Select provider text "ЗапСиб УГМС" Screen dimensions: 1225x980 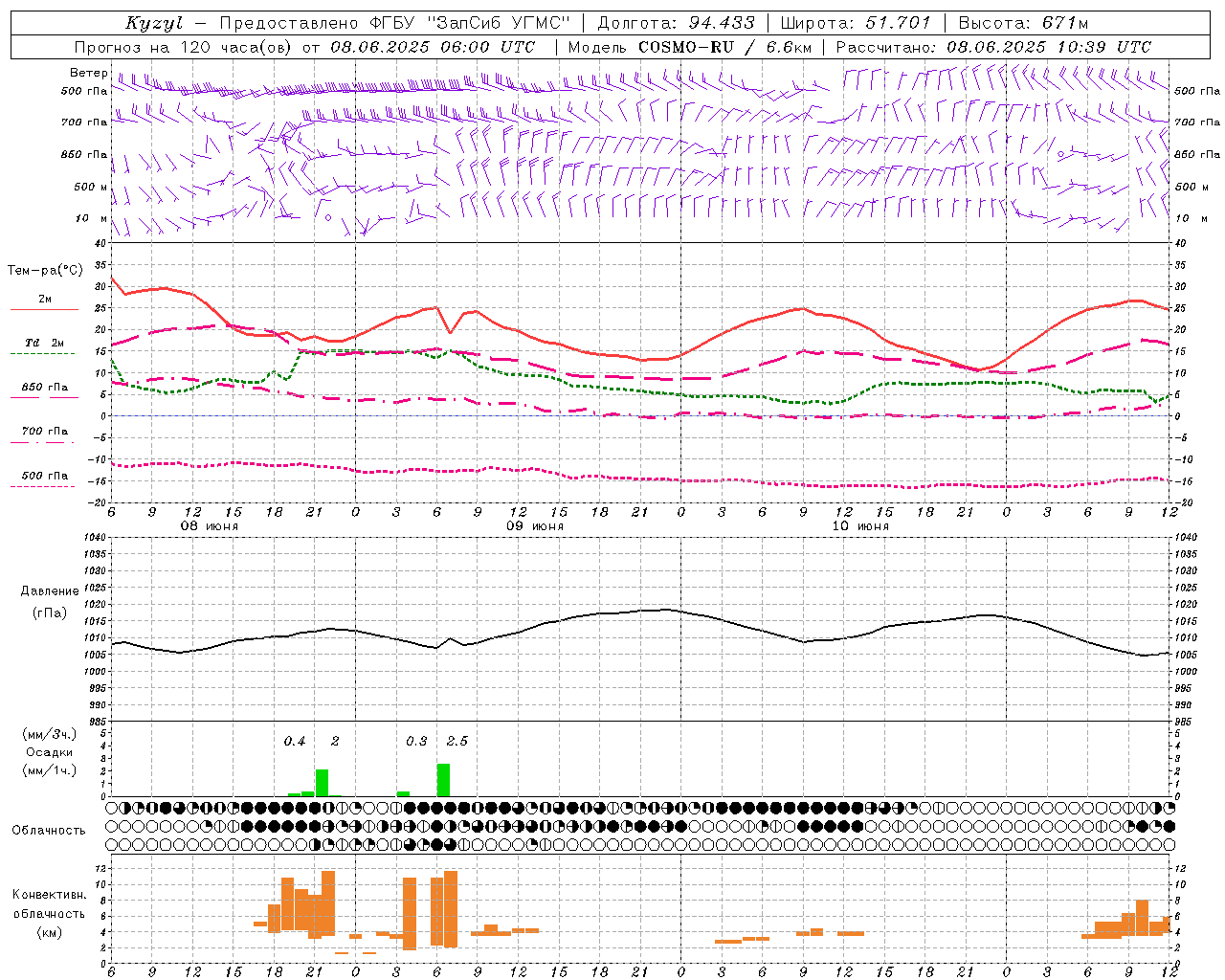pyautogui.click(x=498, y=23)
